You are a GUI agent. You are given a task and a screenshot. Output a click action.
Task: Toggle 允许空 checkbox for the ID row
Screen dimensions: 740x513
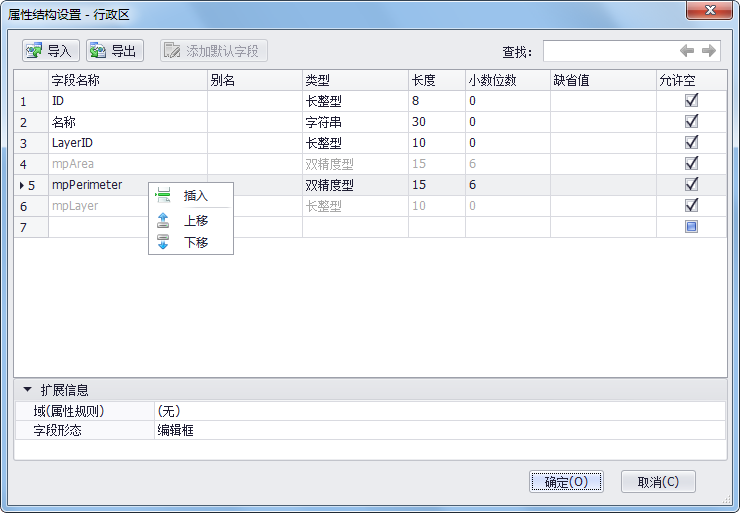[691, 101]
